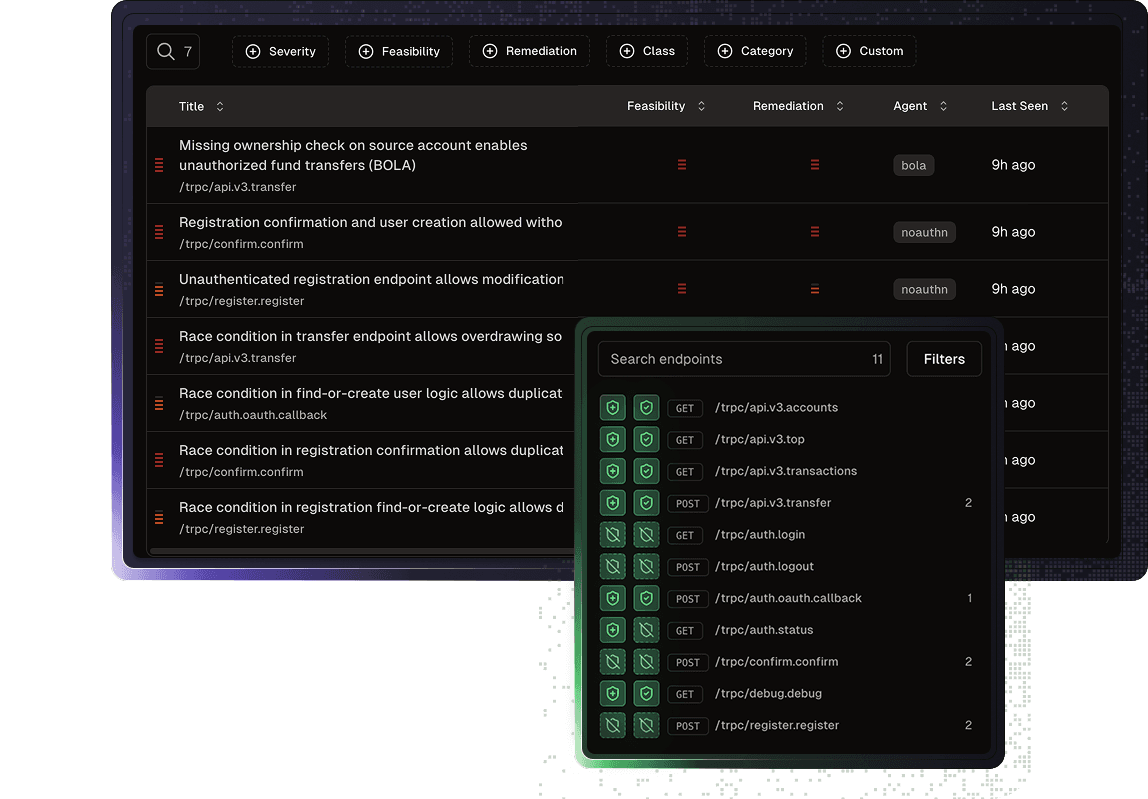This screenshot has height=799, width=1148.
Task: Click the Filters button in the endpoints panel
Action: [943, 358]
